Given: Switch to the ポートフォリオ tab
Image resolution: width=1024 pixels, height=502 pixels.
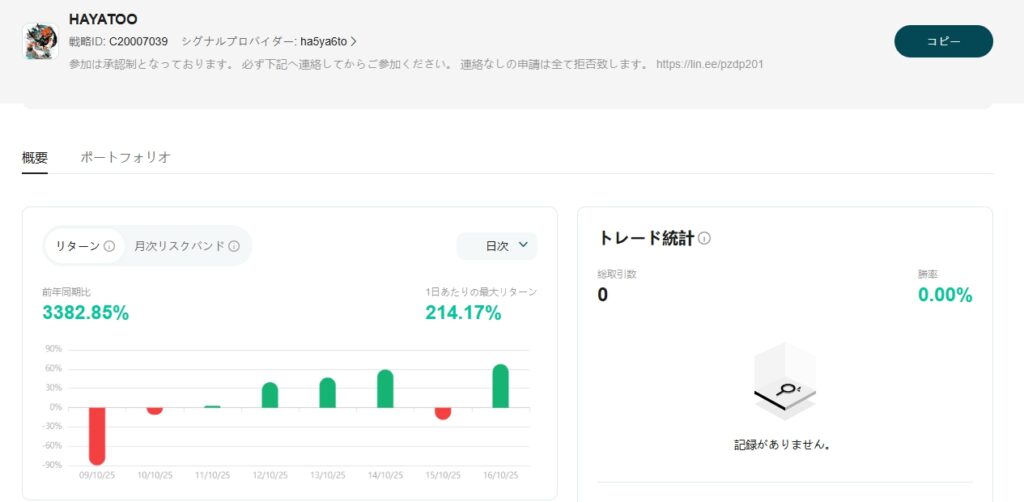Looking at the screenshot, I should 125,157.
